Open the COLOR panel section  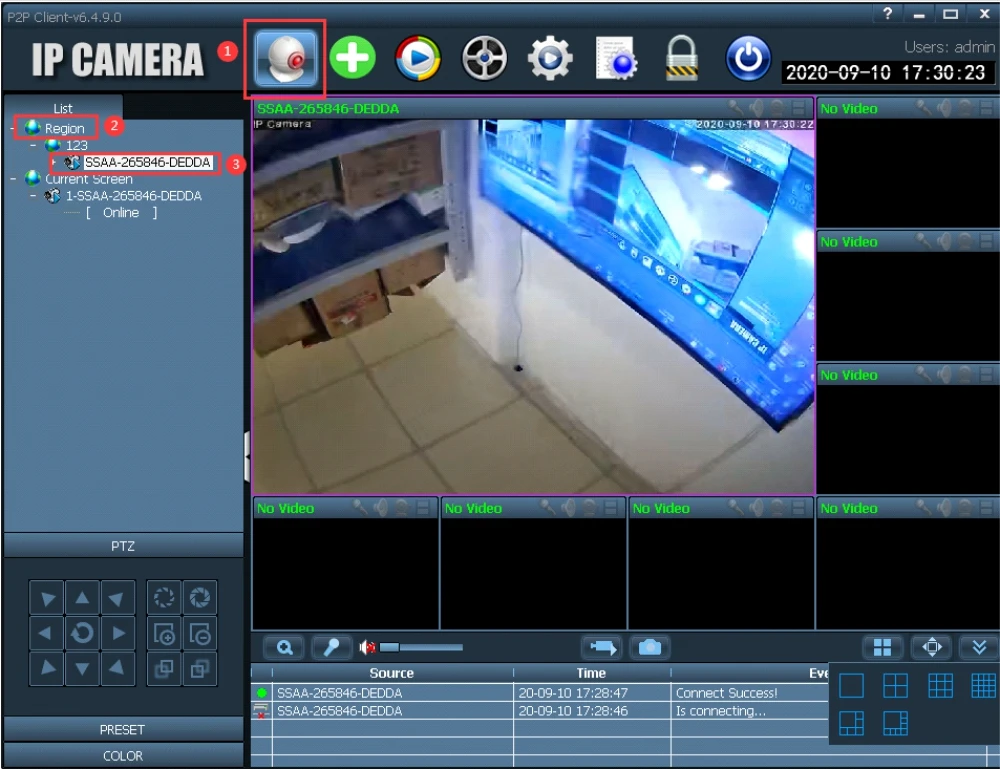tap(122, 756)
